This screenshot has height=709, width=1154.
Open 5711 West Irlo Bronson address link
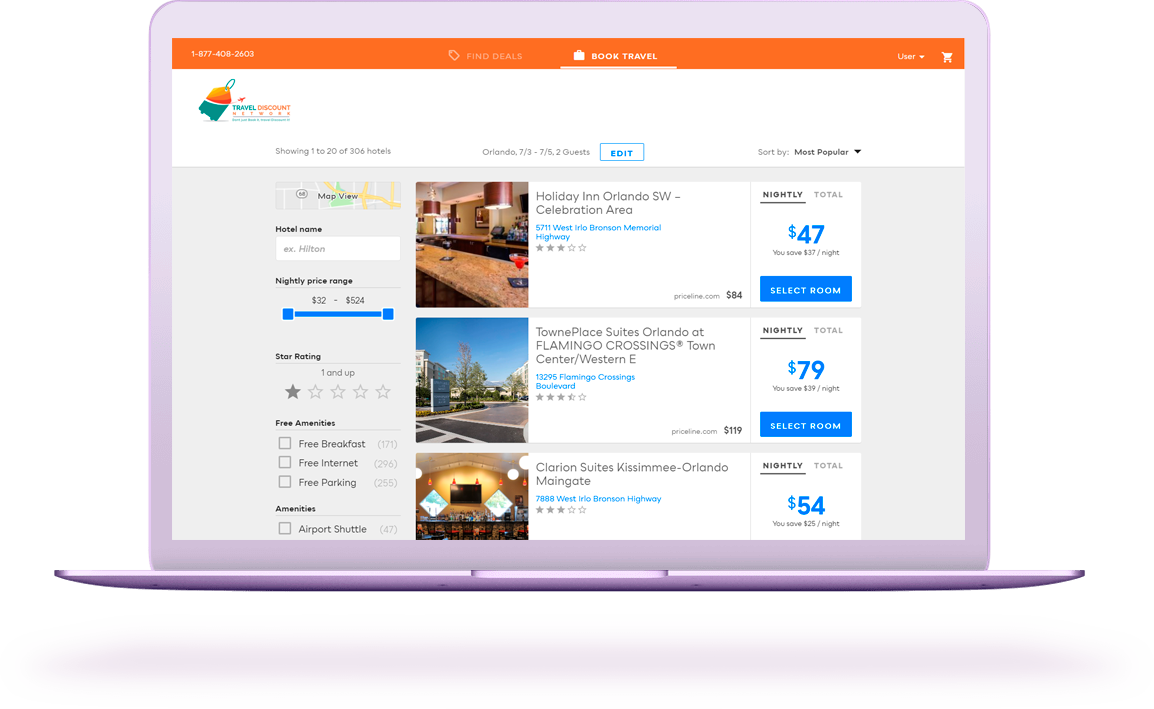pos(598,232)
